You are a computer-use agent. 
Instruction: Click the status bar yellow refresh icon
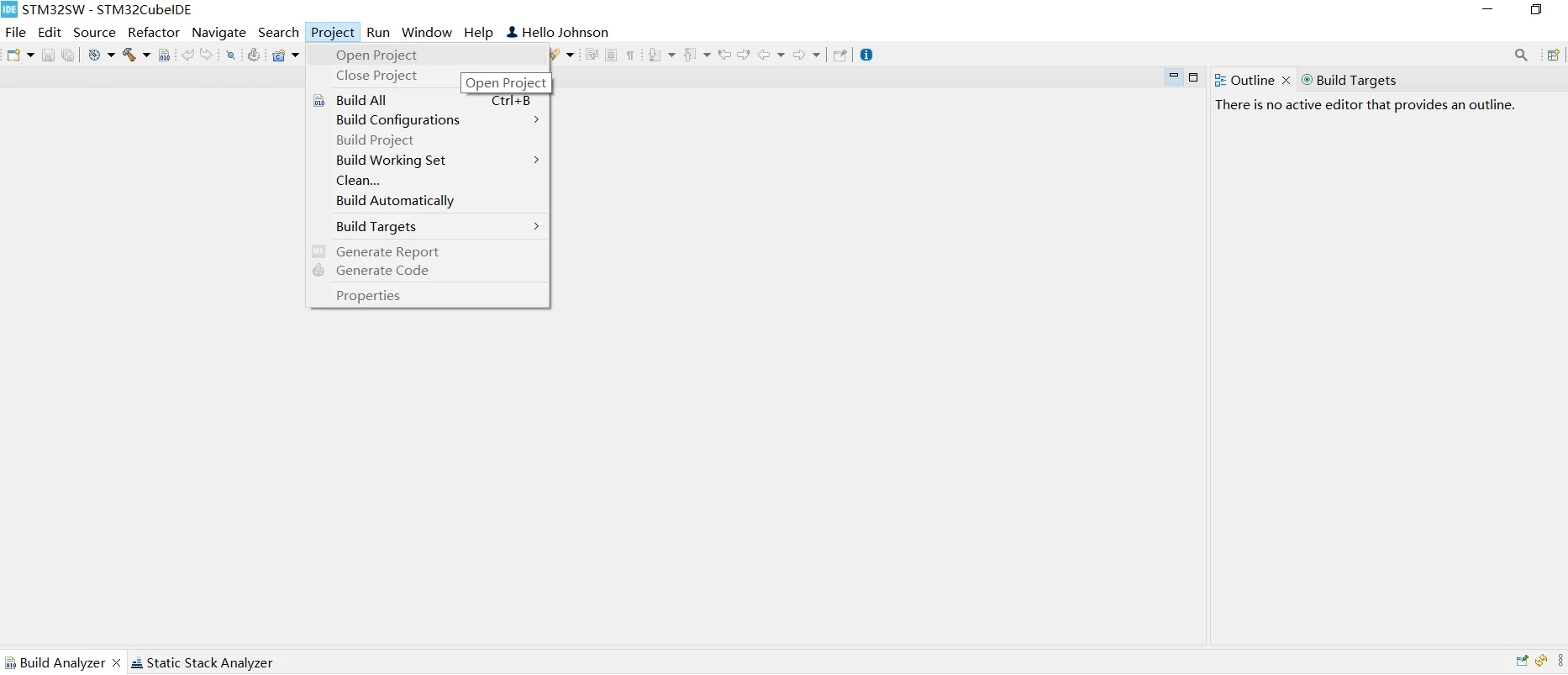click(x=1541, y=662)
